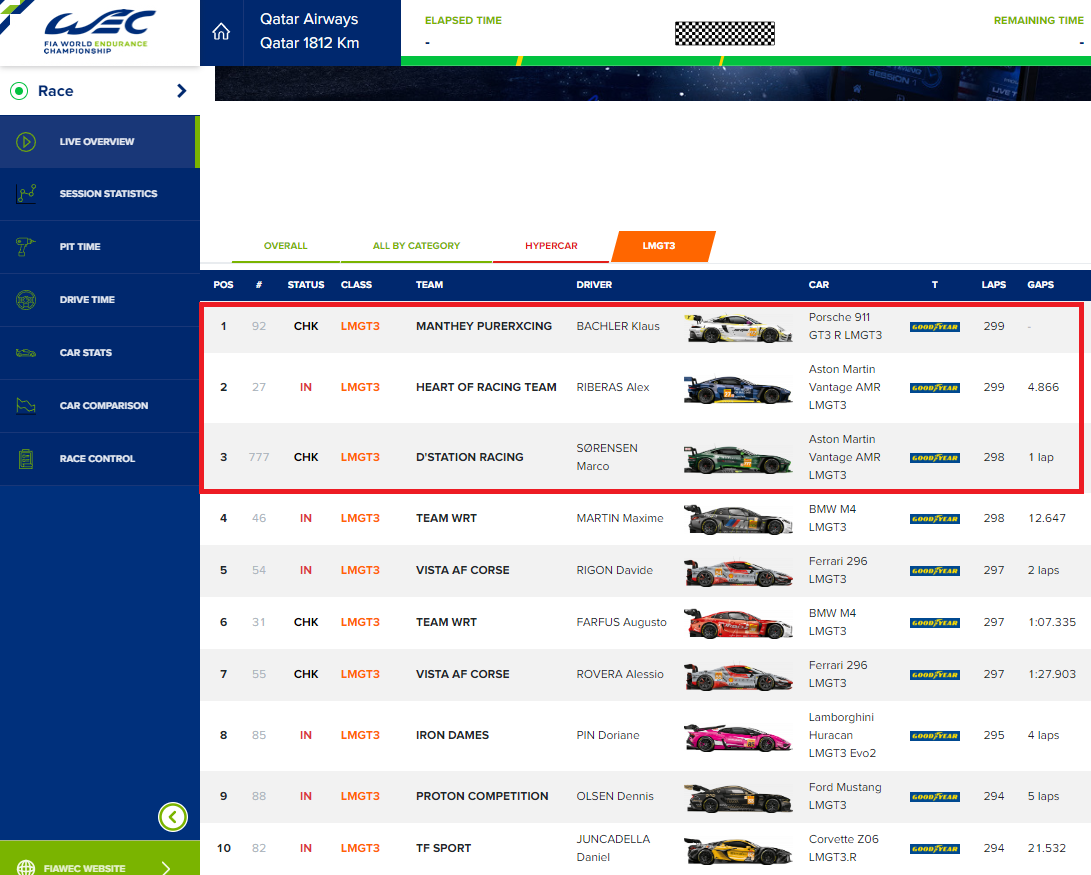Image resolution: width=1091 pixels, height=875 pixels.
Task: Collapse sidebar with green chevron button
Action: pyautogui.click(x=173, y=817)
